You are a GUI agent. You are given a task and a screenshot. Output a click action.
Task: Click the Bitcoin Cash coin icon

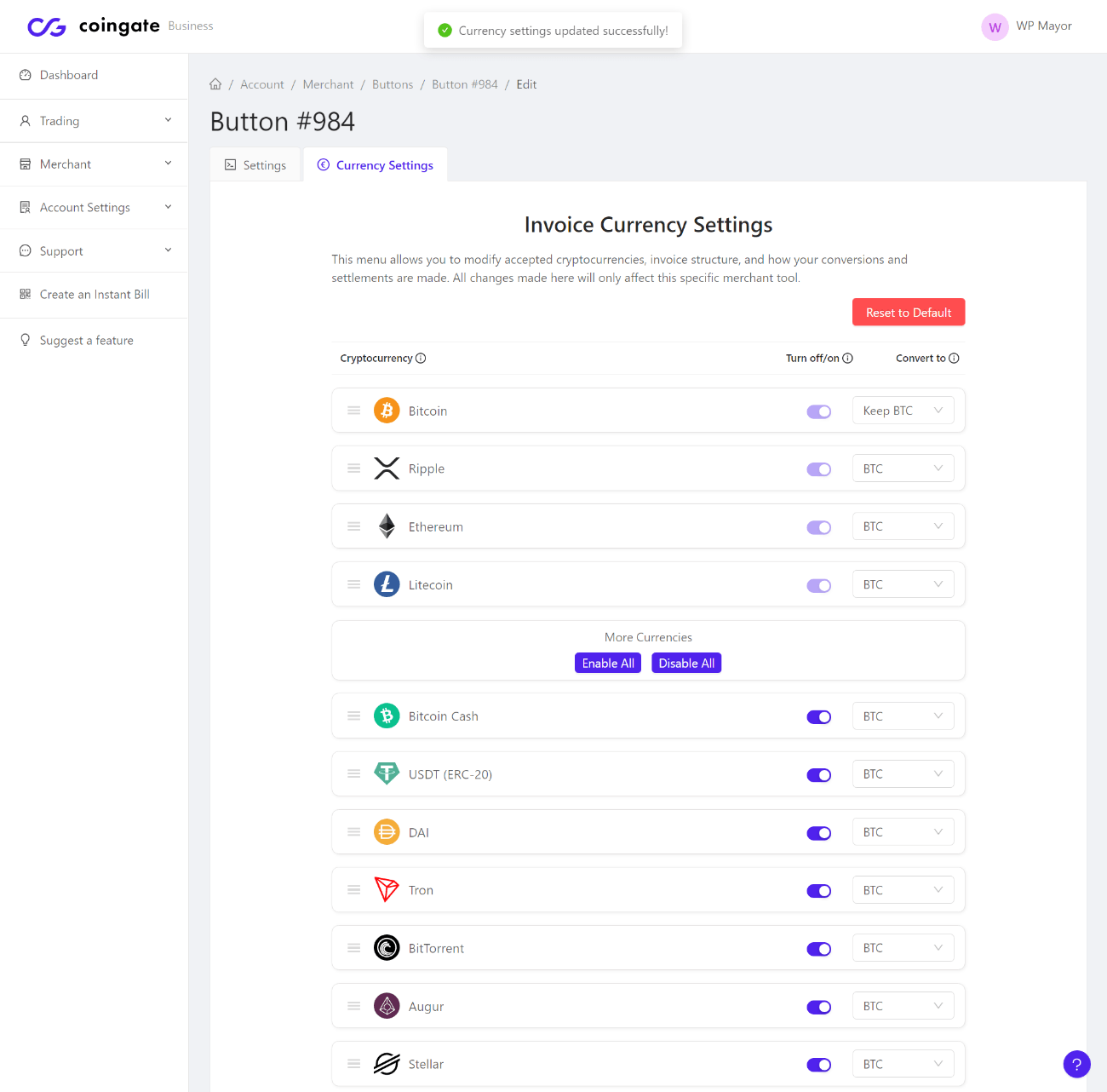387,716
